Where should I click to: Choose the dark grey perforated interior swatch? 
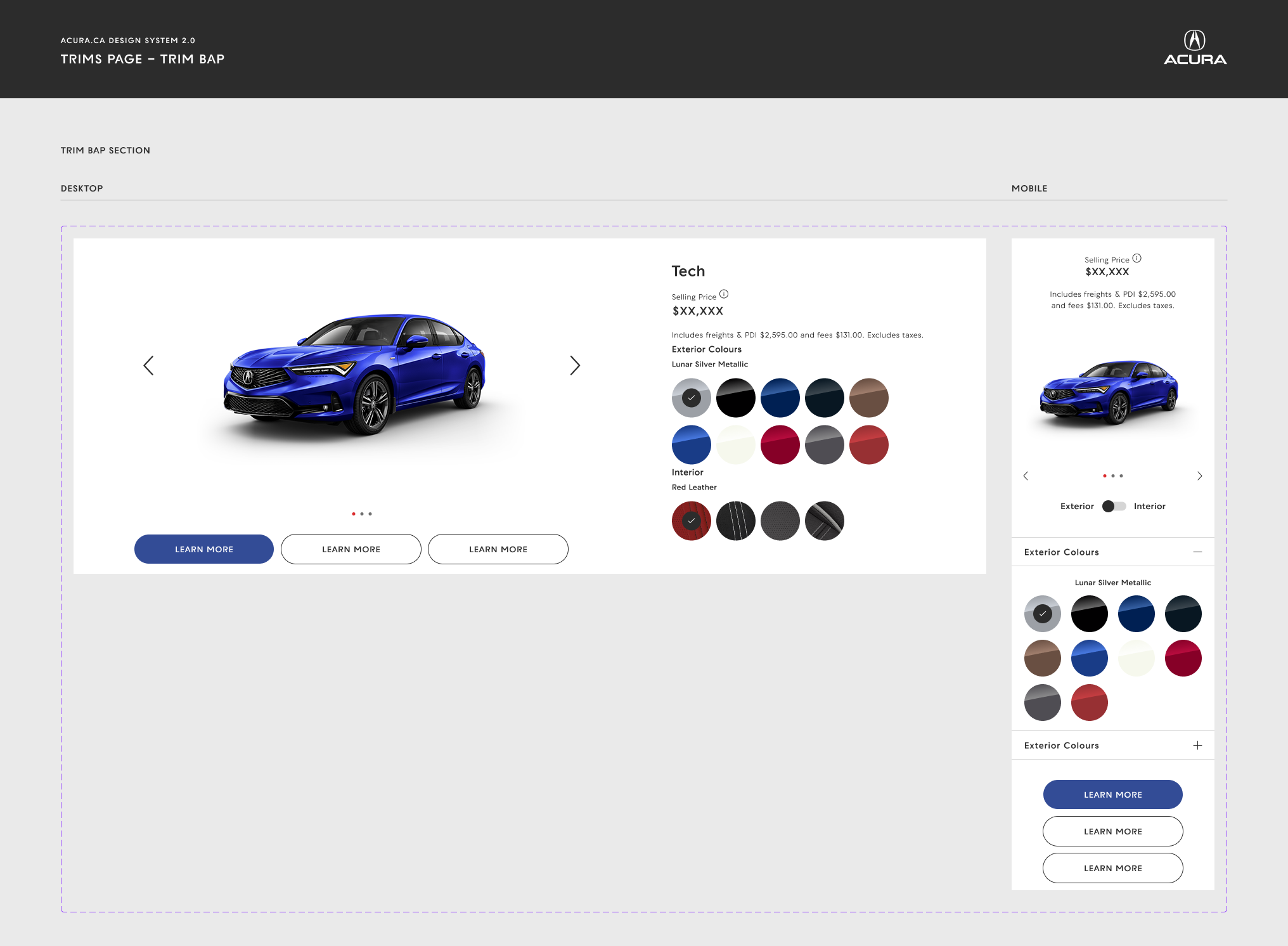(780, 521)
